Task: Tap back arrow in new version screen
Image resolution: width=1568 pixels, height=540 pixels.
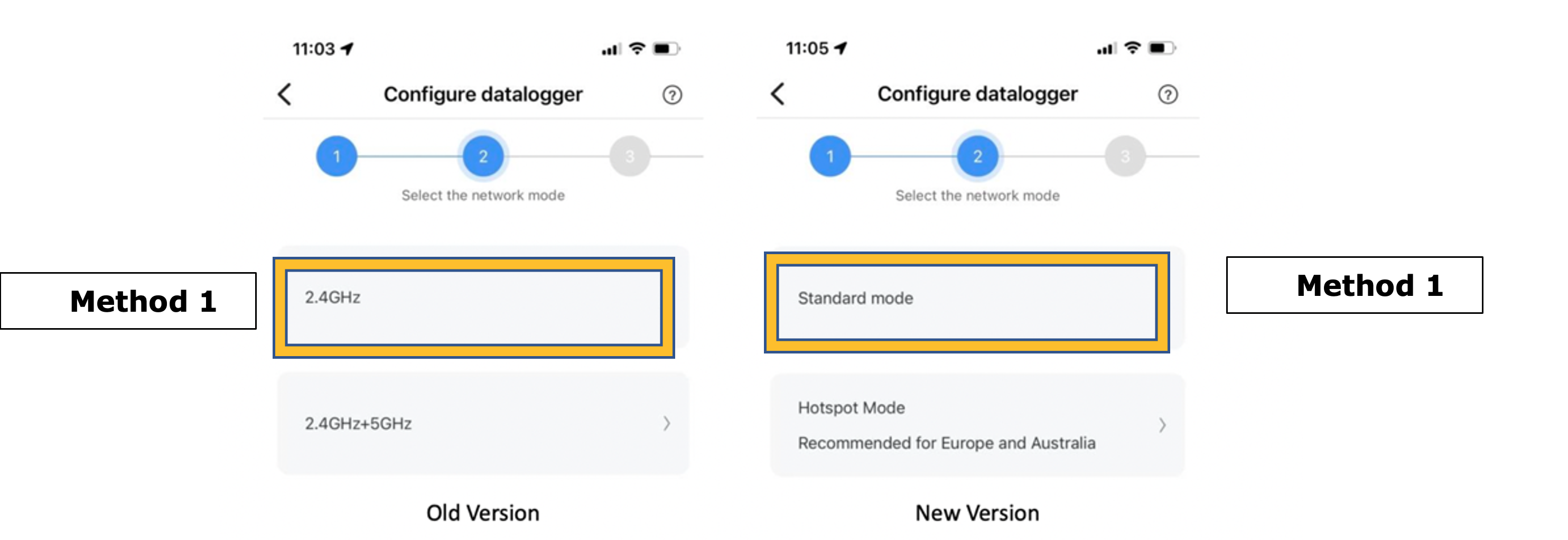Action: click(x=778, y=95)
